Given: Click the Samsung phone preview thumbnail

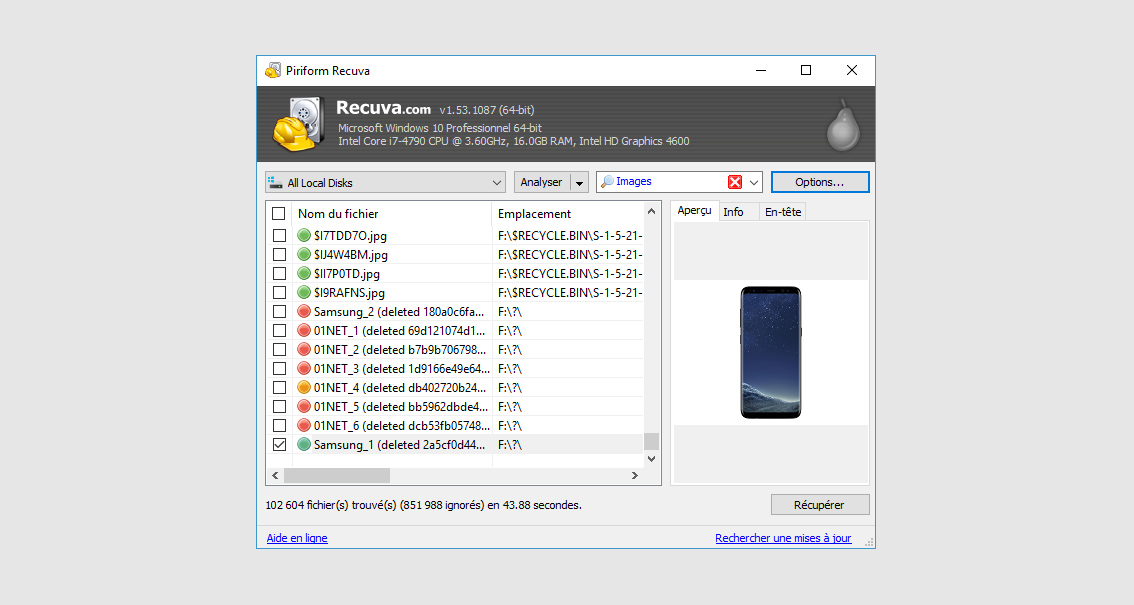Looking at the screenshot, I should pos(771,352).
